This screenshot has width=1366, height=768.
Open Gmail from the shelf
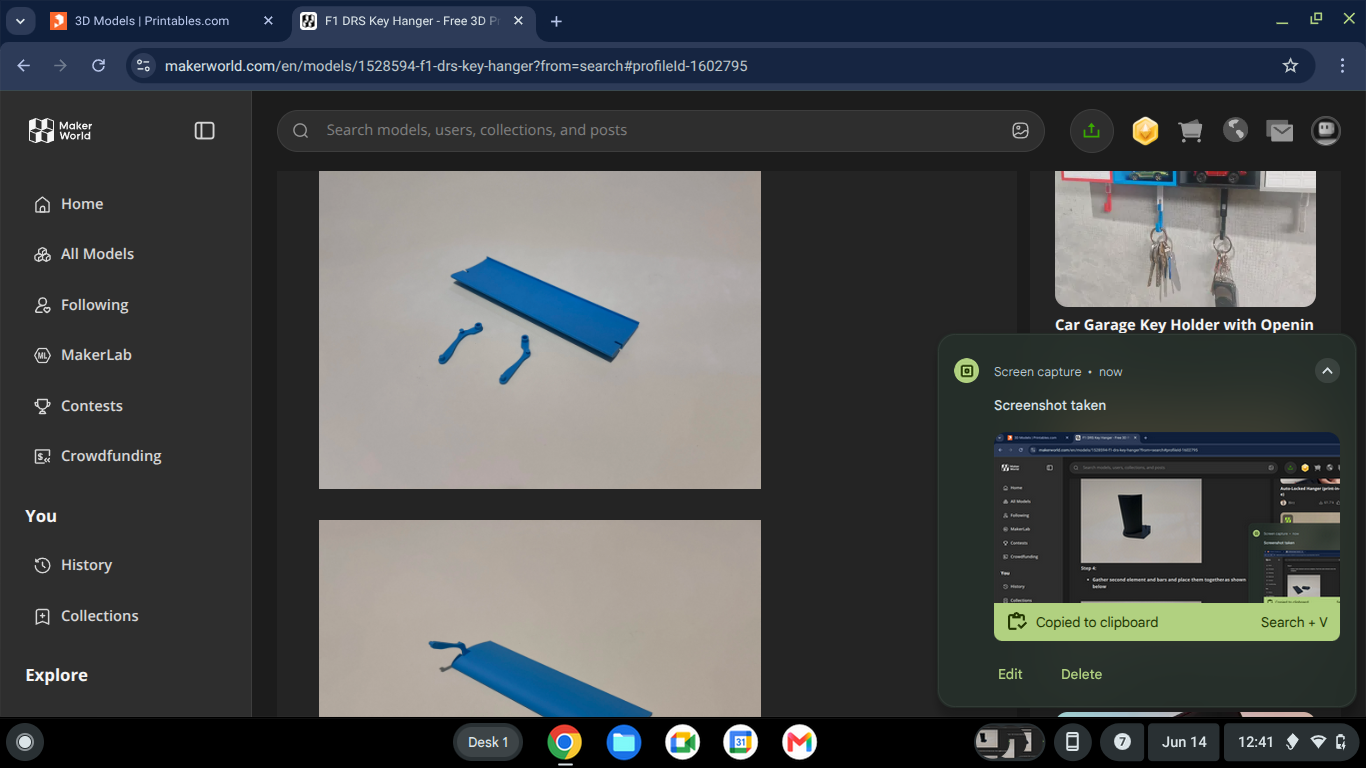799,742
